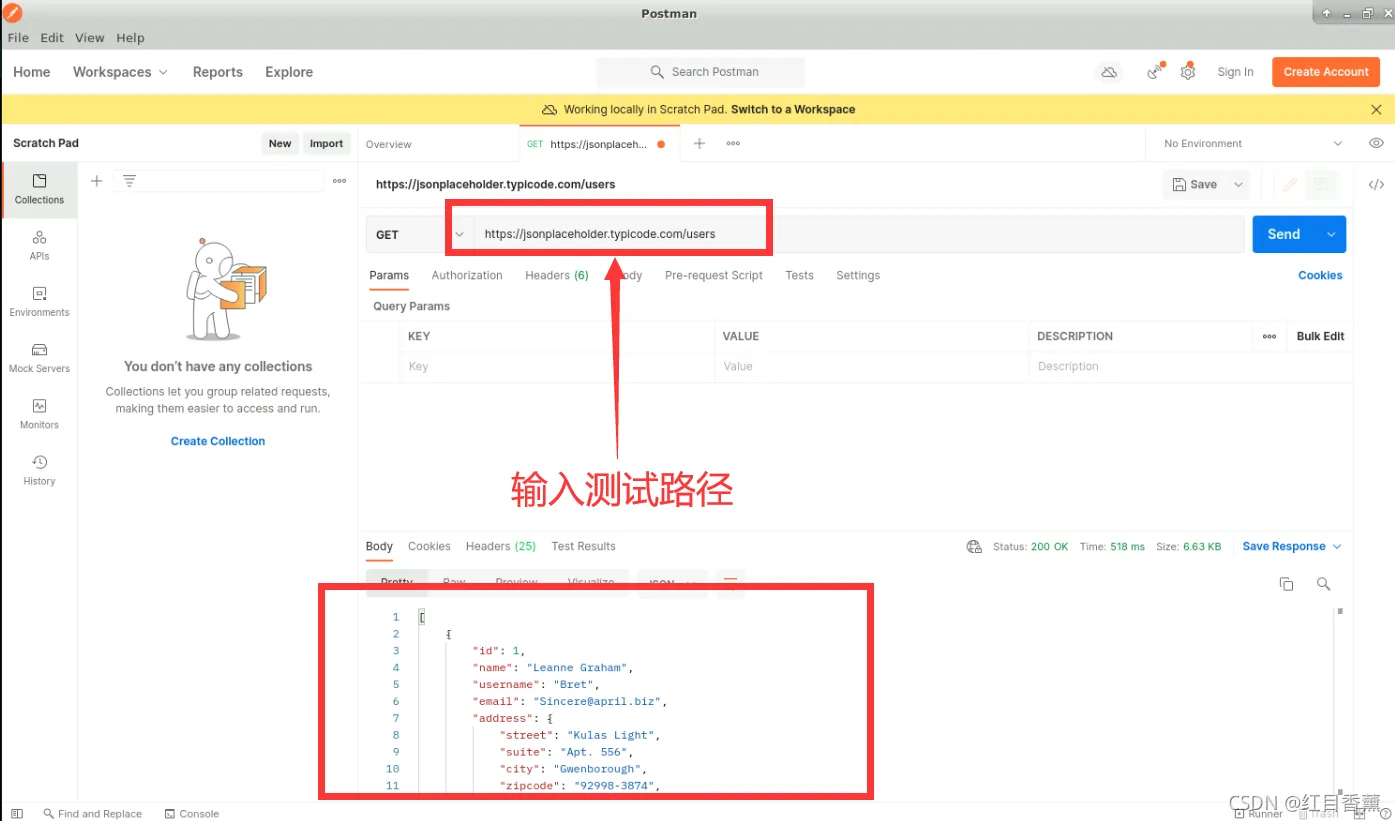The height and width of the screenshot is (821, 1395).
Task: Open the comments icon beside Save
Action: [x=1322, y=184]
